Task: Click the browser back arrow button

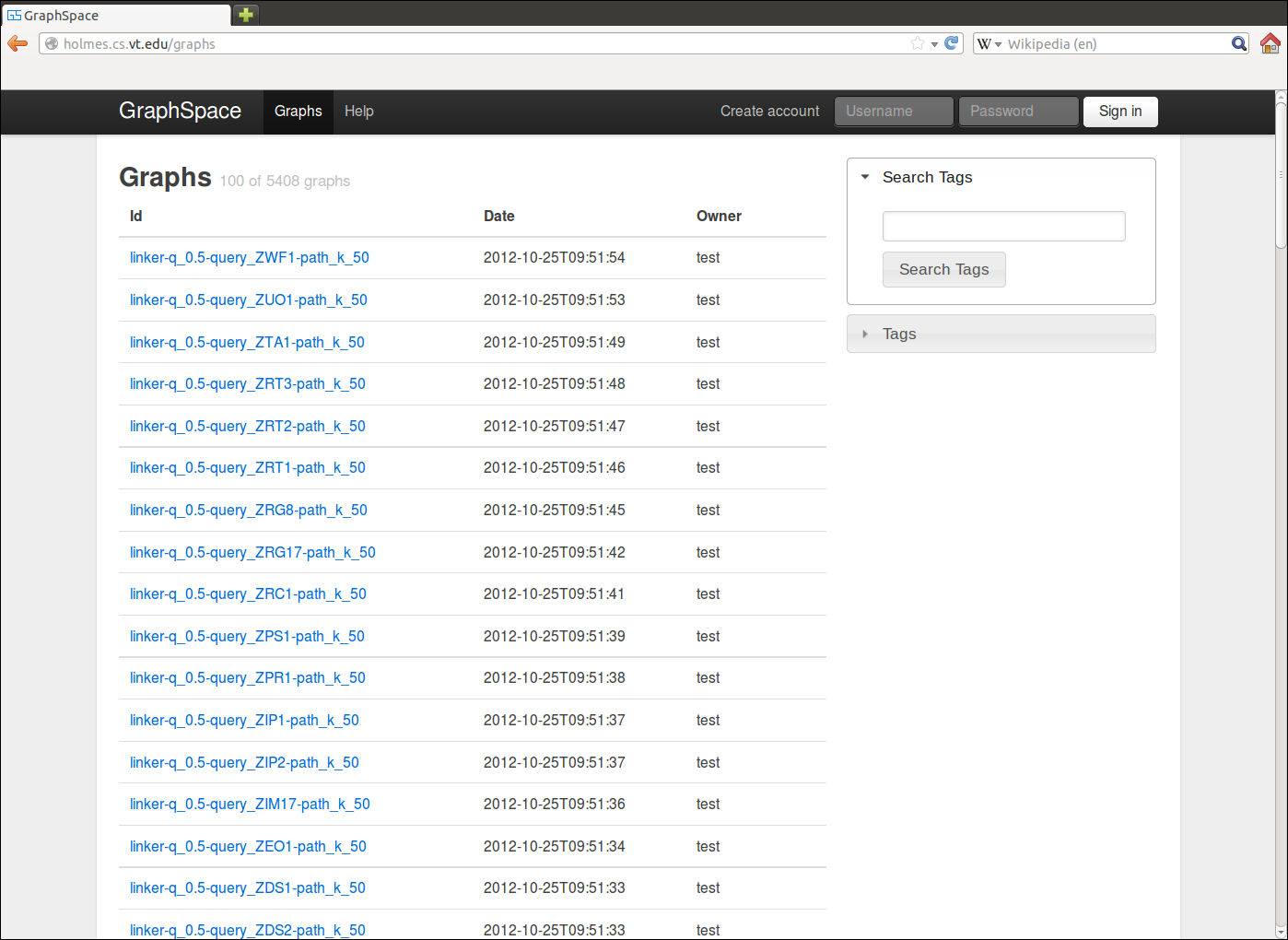Action: point(18,43)
